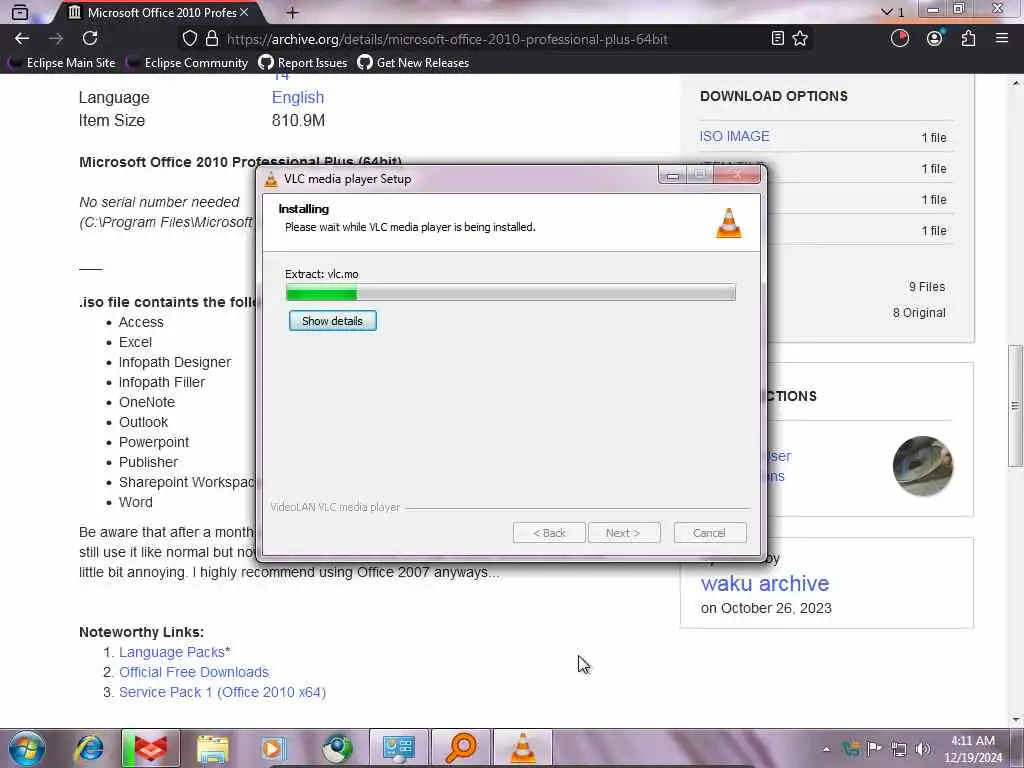Click the taskbar clock 4:11 AM
The image size is (1024, 768).
973,741
